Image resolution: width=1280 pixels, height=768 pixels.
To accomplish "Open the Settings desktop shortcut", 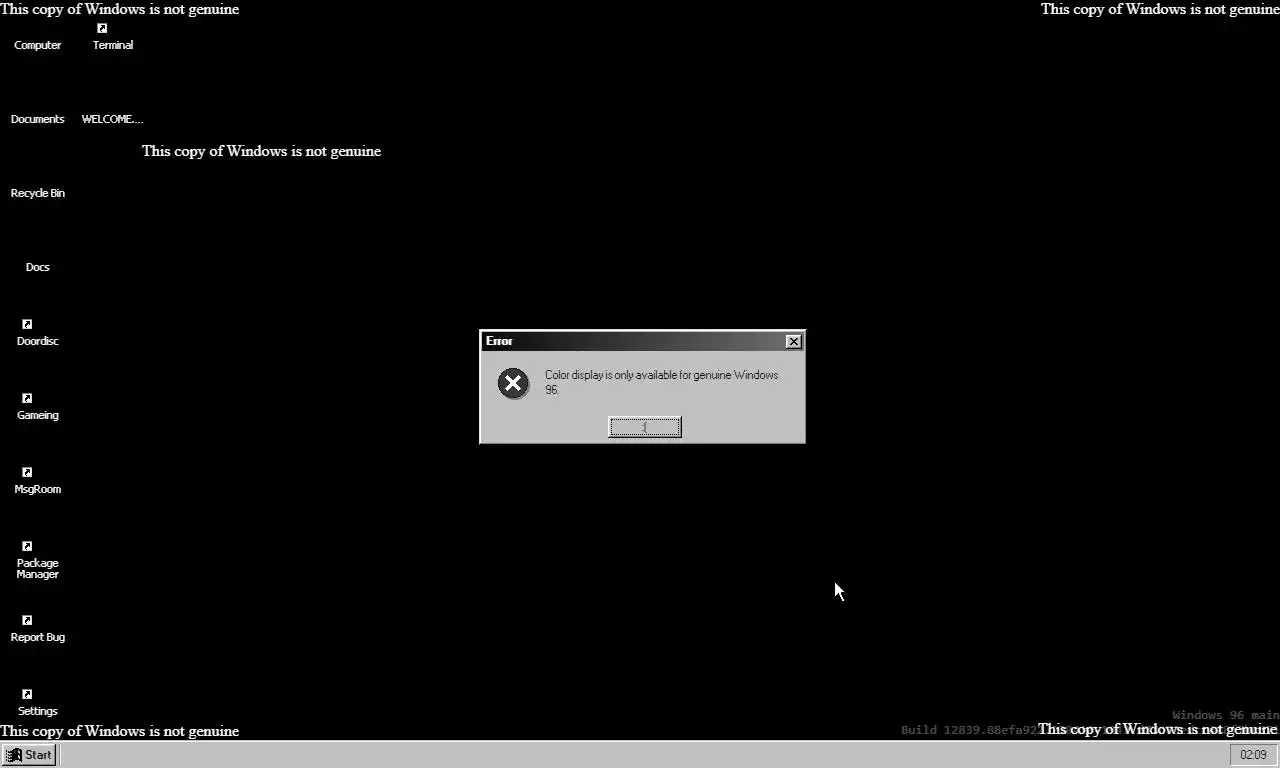I will point(37,702).
